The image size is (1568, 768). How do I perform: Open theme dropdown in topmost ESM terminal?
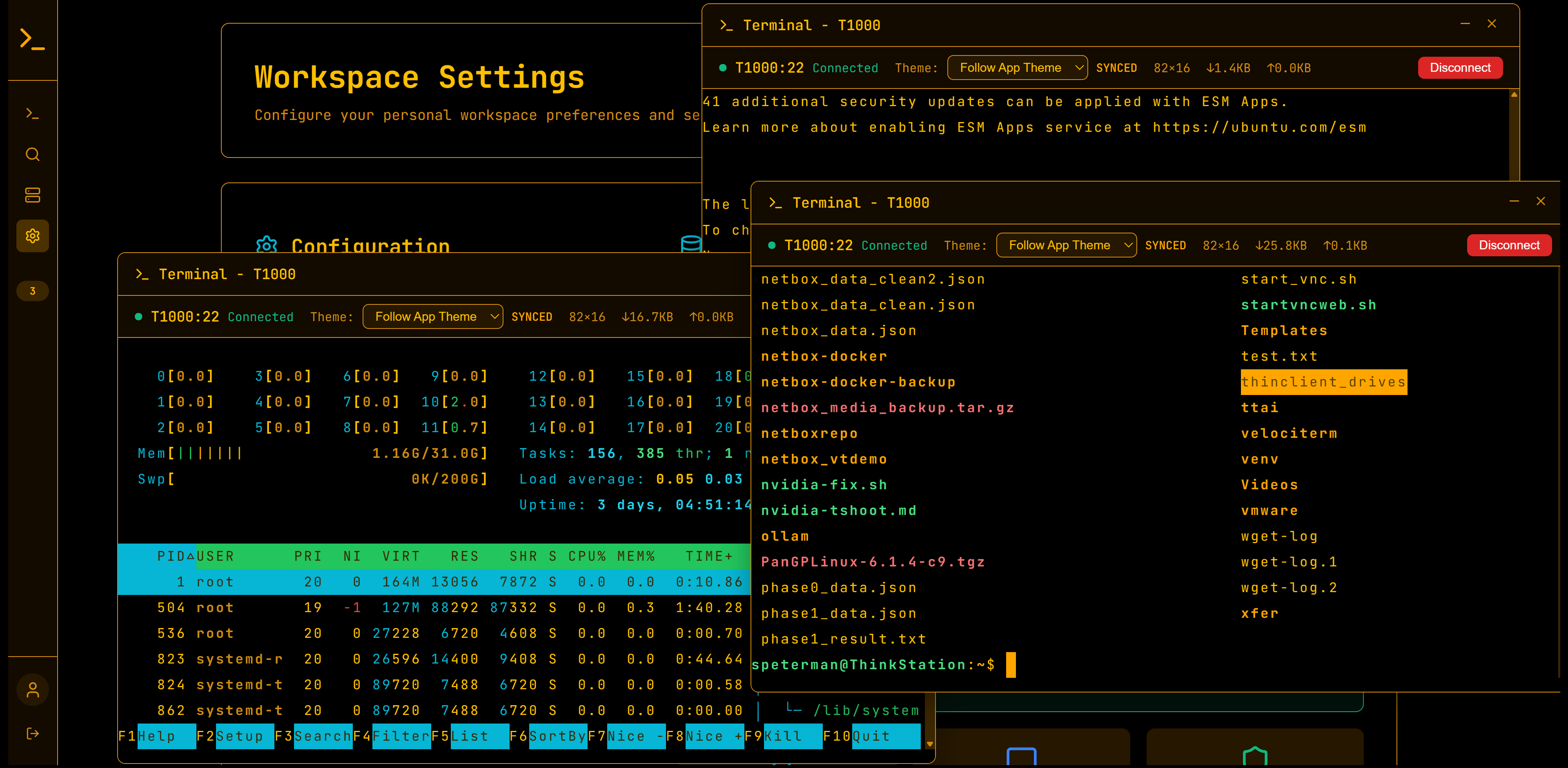tap(1017, 68)
